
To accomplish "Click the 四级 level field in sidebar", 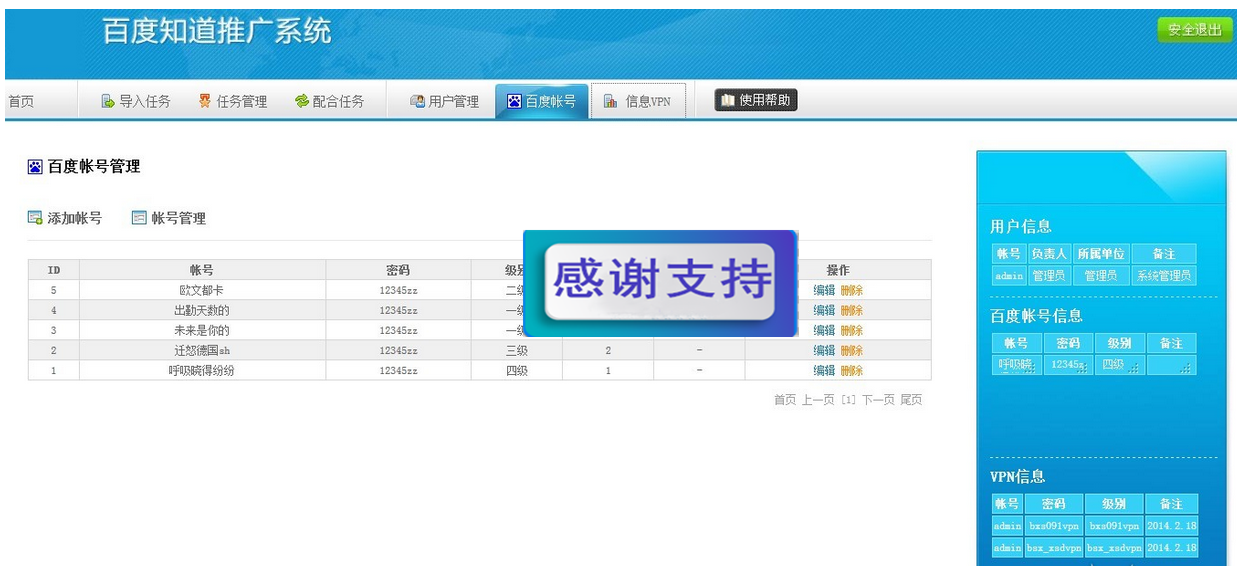I will tap(1118, 365).
